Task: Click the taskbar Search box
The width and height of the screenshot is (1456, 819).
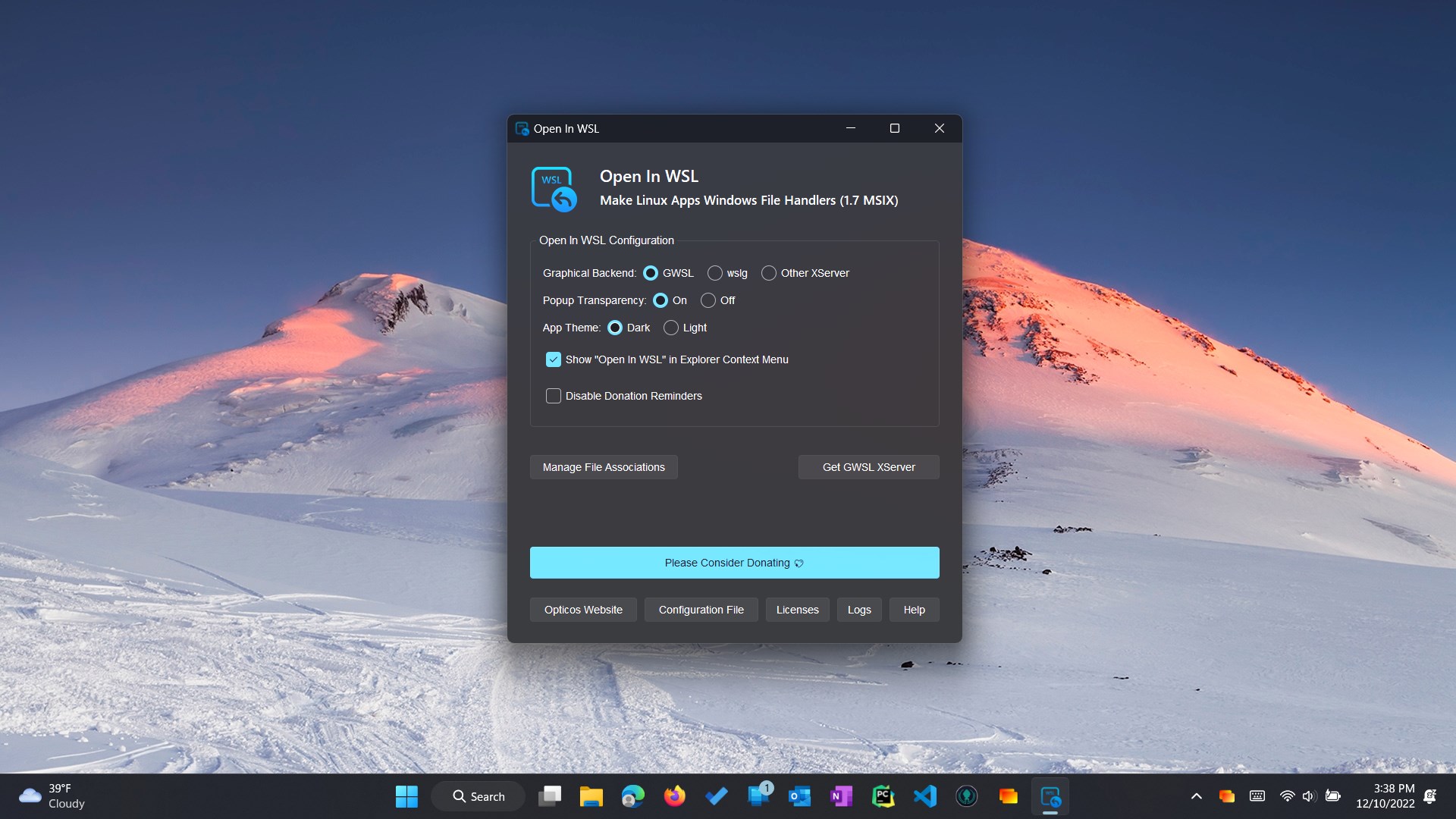Action: pyautogui.click(x=479, y=796)
